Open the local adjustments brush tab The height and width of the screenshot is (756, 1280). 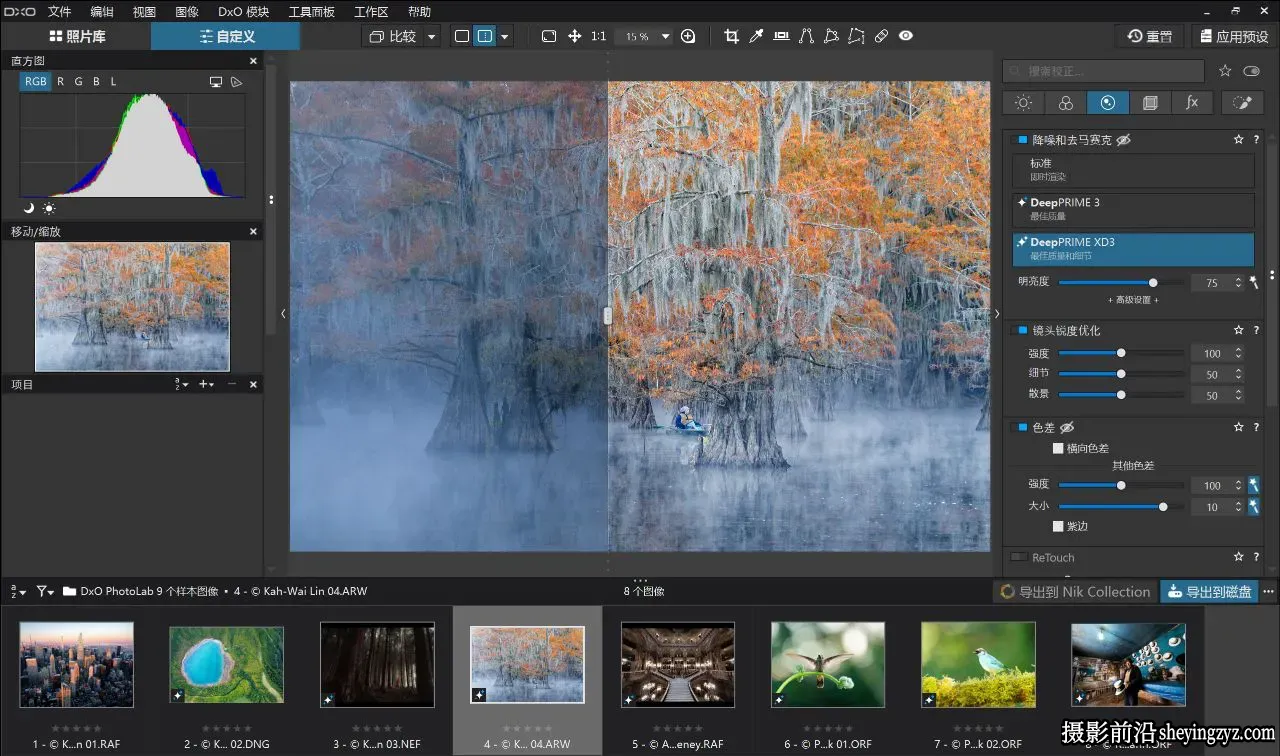[x=1243, y=103]
